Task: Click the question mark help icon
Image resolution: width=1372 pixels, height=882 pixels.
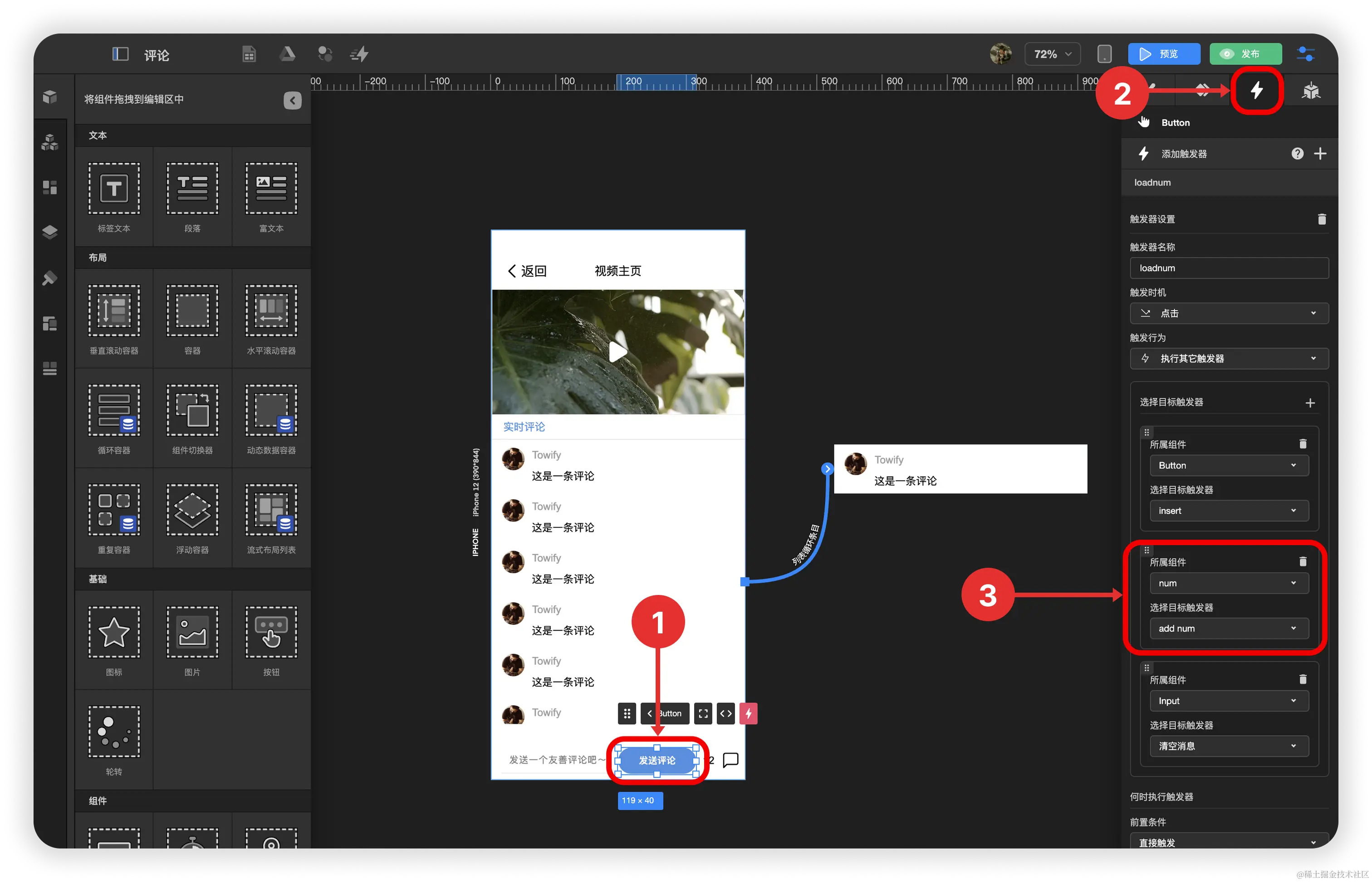Action: pos(1298,153)
